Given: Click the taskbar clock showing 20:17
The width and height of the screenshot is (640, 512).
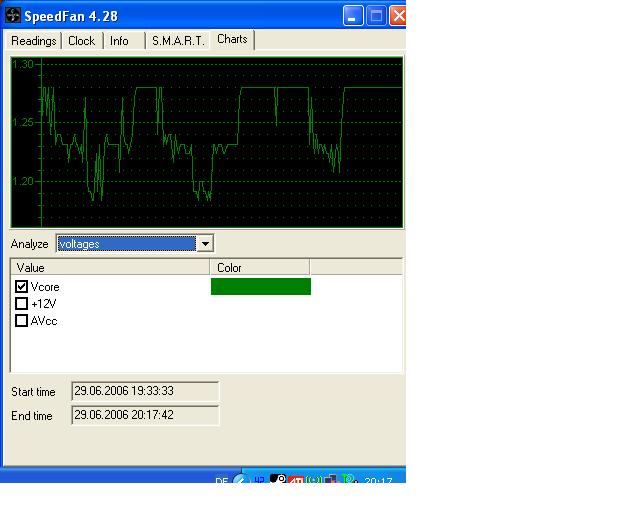Looking at the screenshot, I should click(x=378, y=481).
